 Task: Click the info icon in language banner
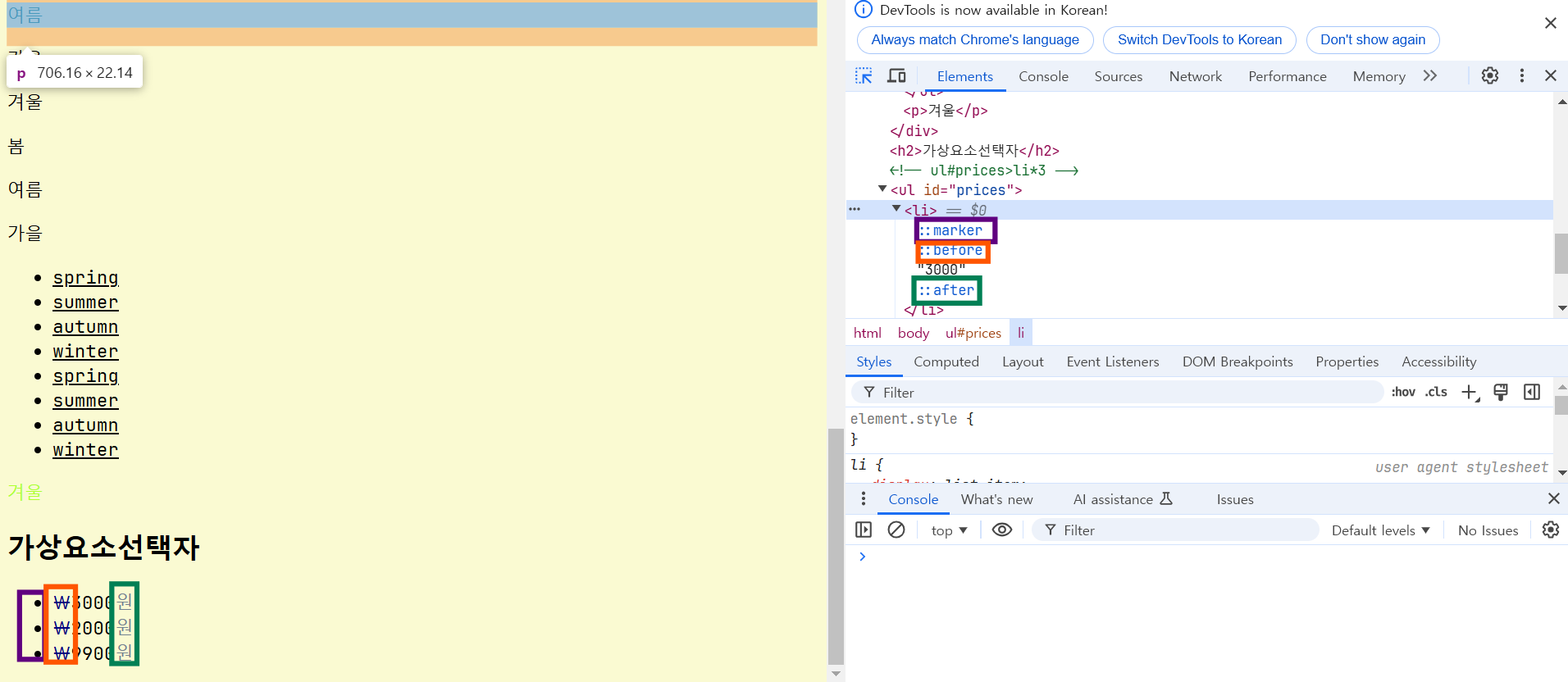[864, 10]
